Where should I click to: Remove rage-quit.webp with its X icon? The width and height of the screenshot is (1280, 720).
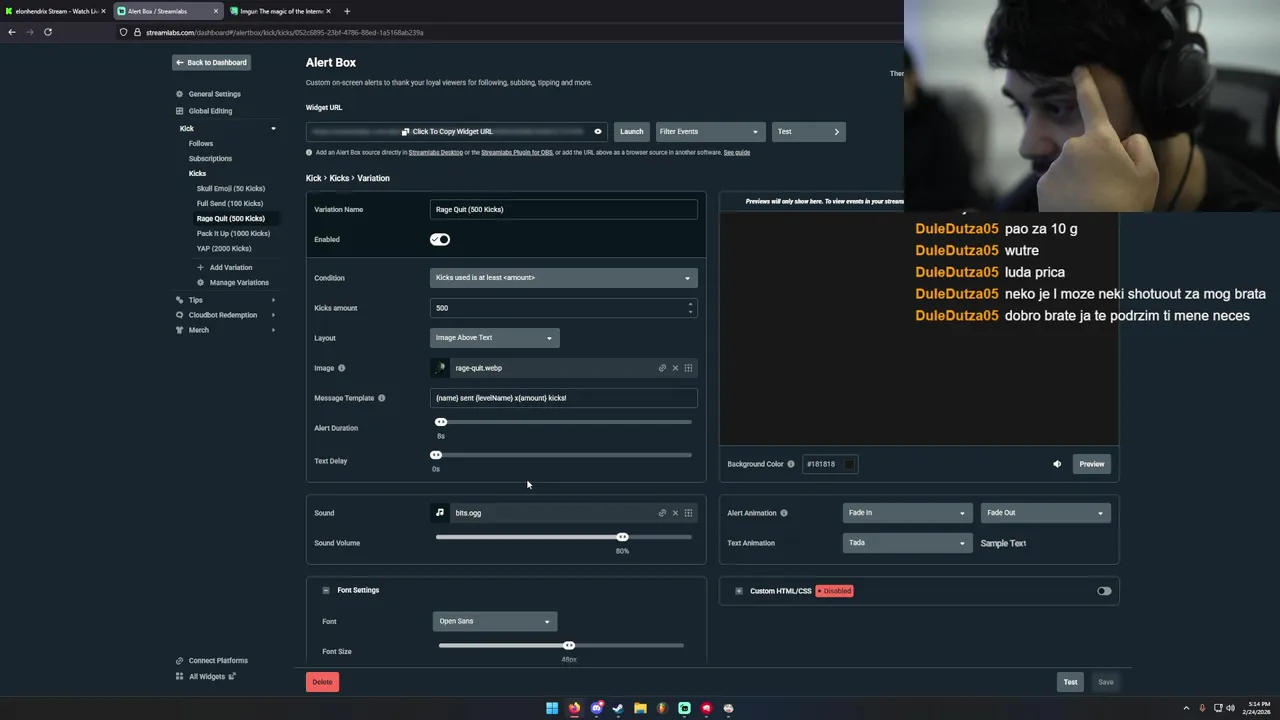675,368
